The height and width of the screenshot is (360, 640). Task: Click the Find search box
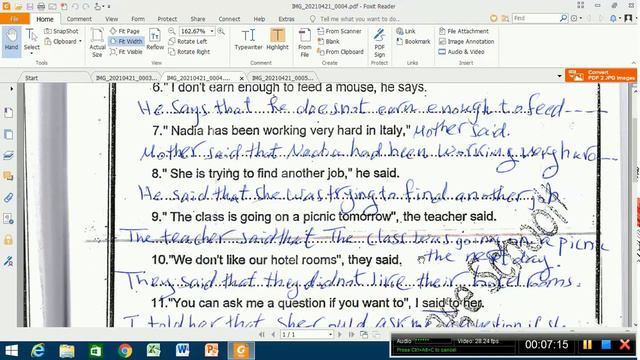tap(536, 18)
